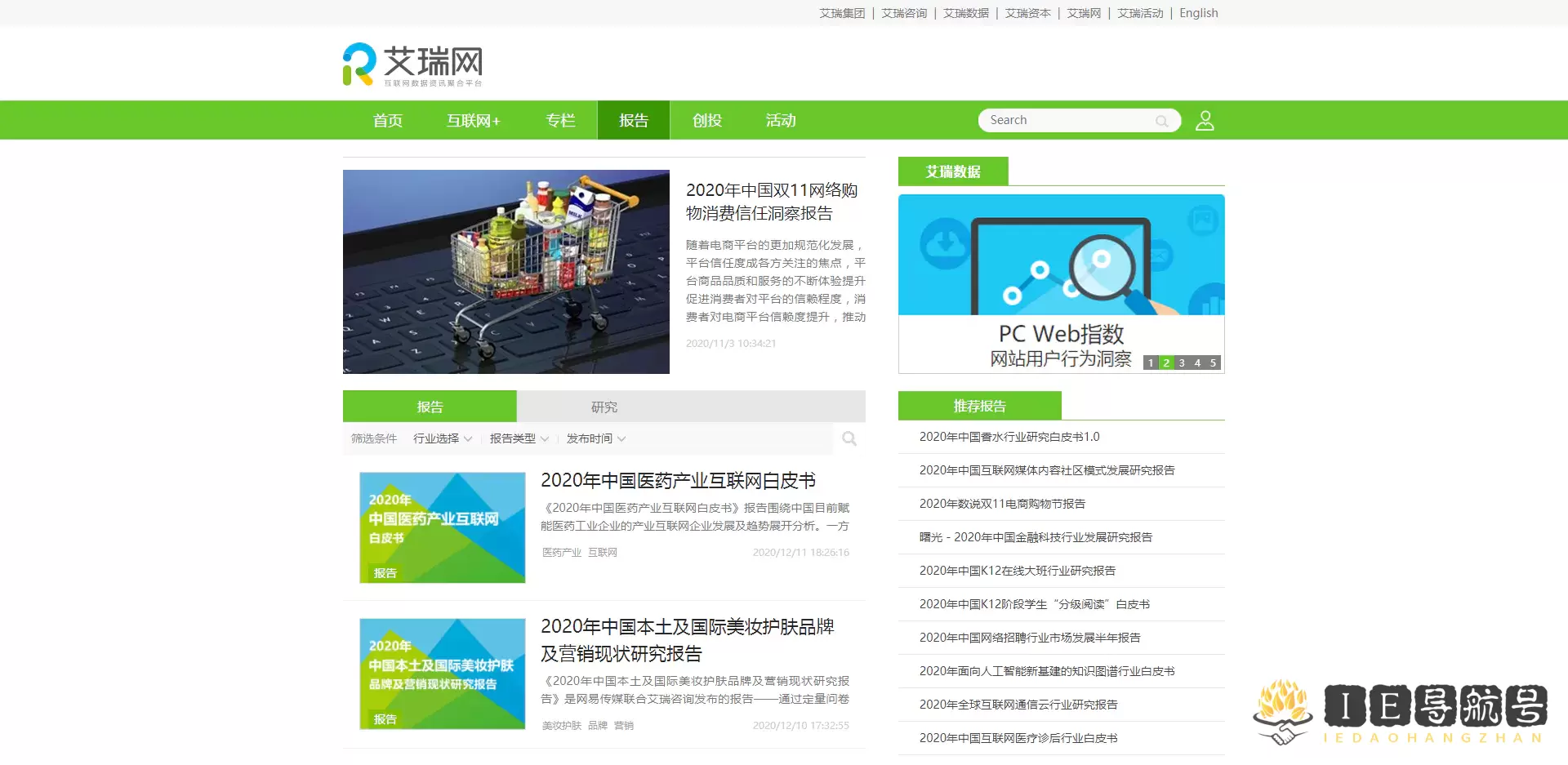Go to slide 1 in banner pager
1568x765 pixels.
1151,363
